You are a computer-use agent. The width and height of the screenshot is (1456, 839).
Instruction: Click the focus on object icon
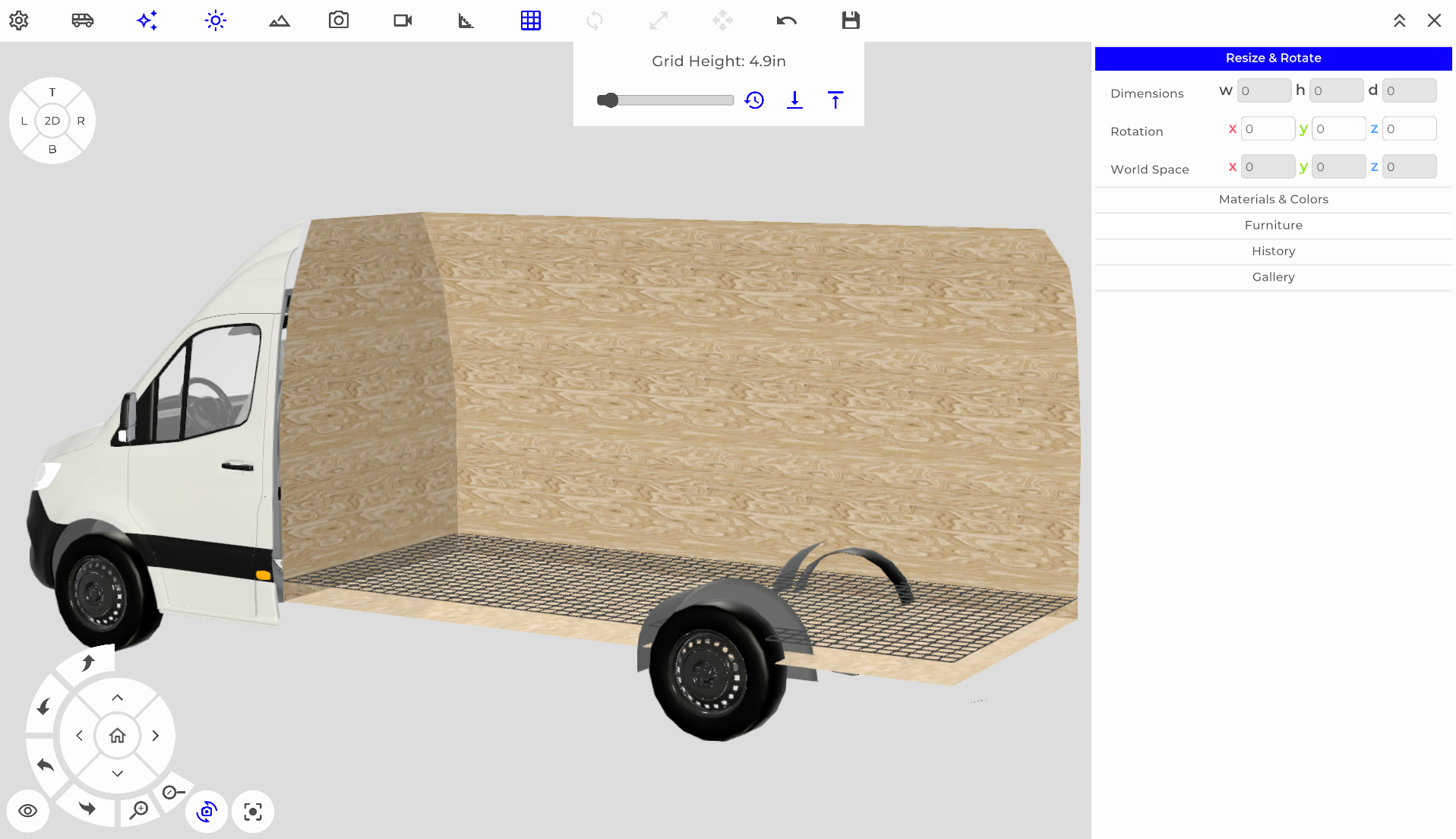tap(253, 812)
